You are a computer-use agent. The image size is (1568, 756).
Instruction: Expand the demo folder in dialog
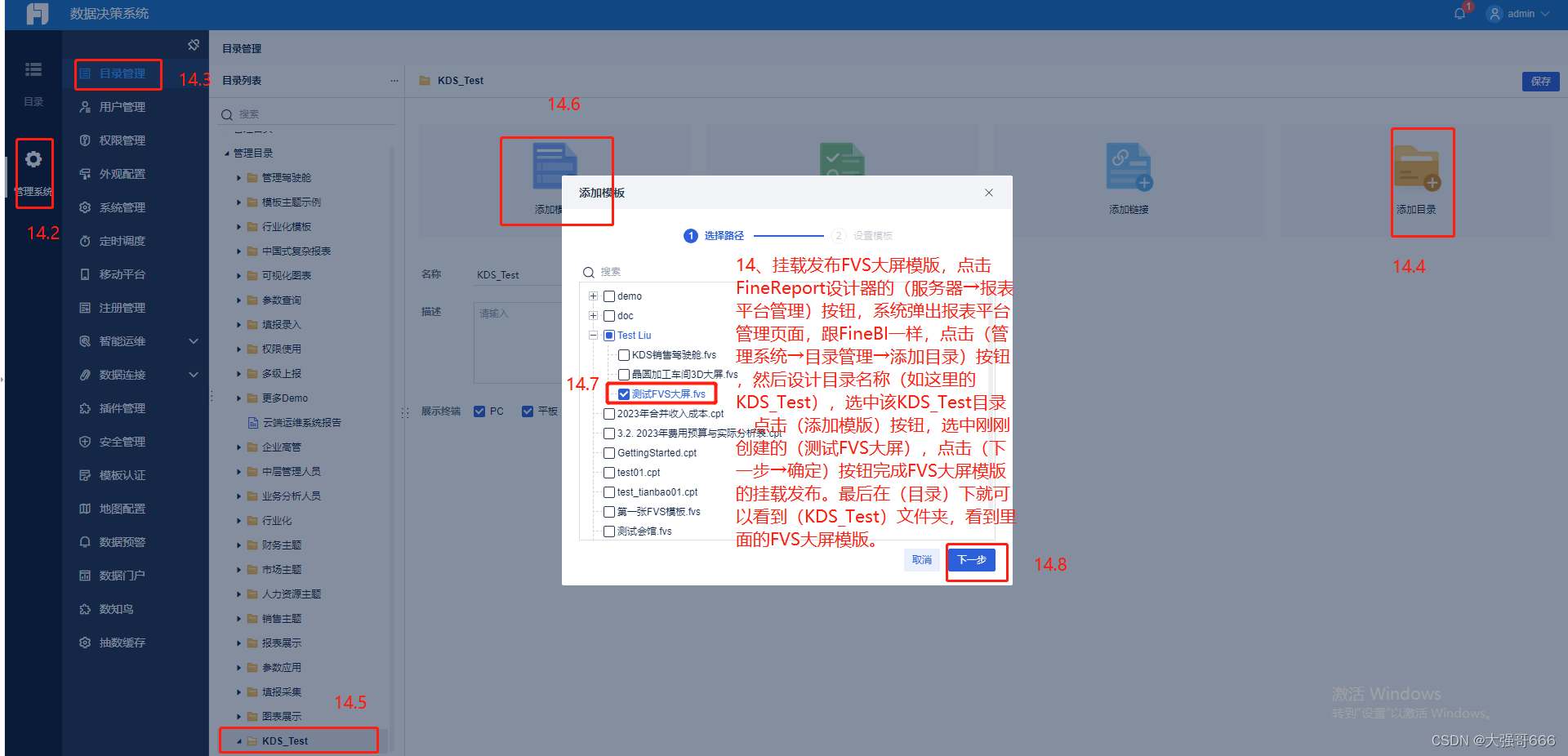pyautogui.click(x=594, y=296)
